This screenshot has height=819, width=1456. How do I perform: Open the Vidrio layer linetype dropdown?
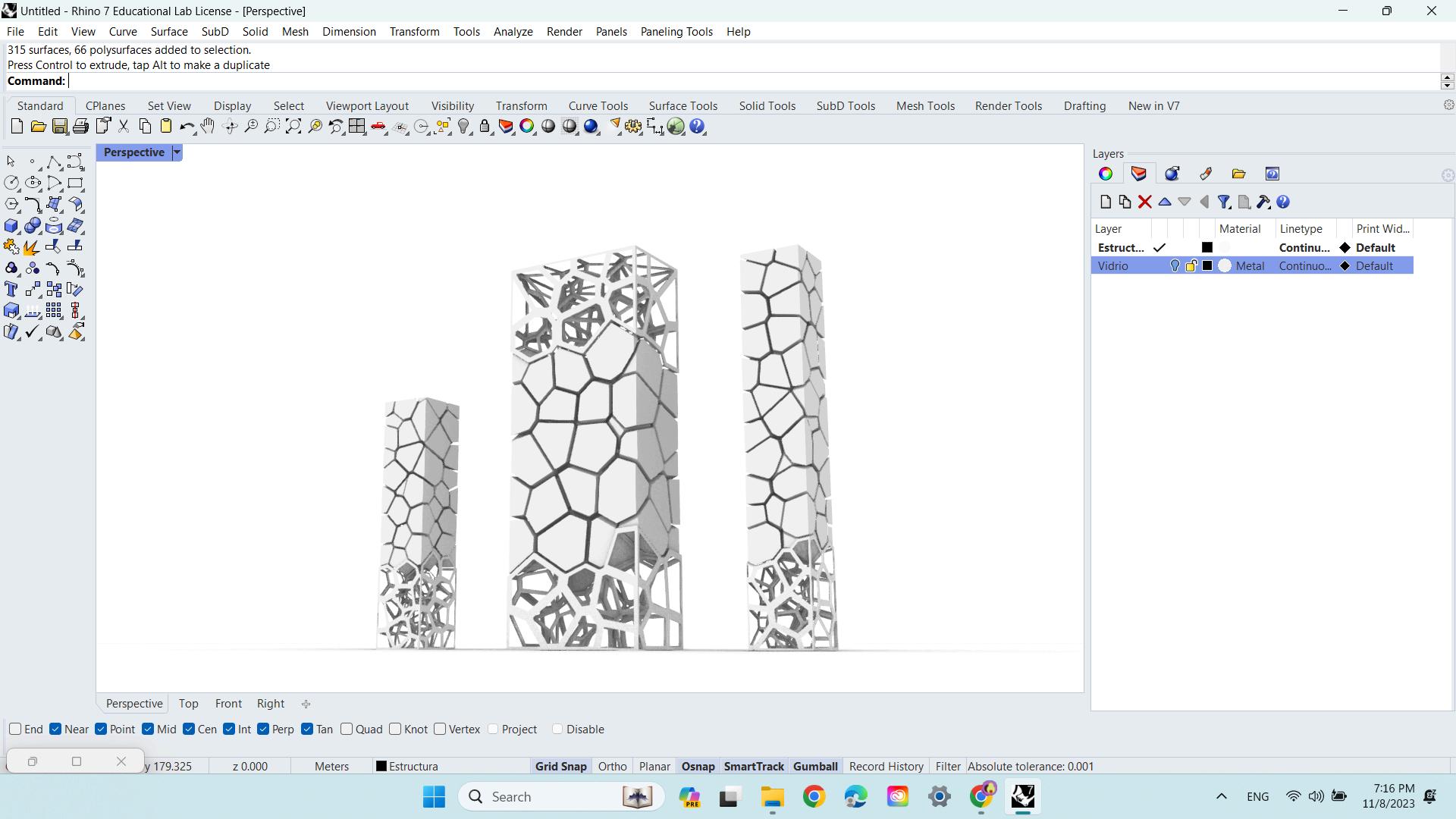click(1304, 266)
